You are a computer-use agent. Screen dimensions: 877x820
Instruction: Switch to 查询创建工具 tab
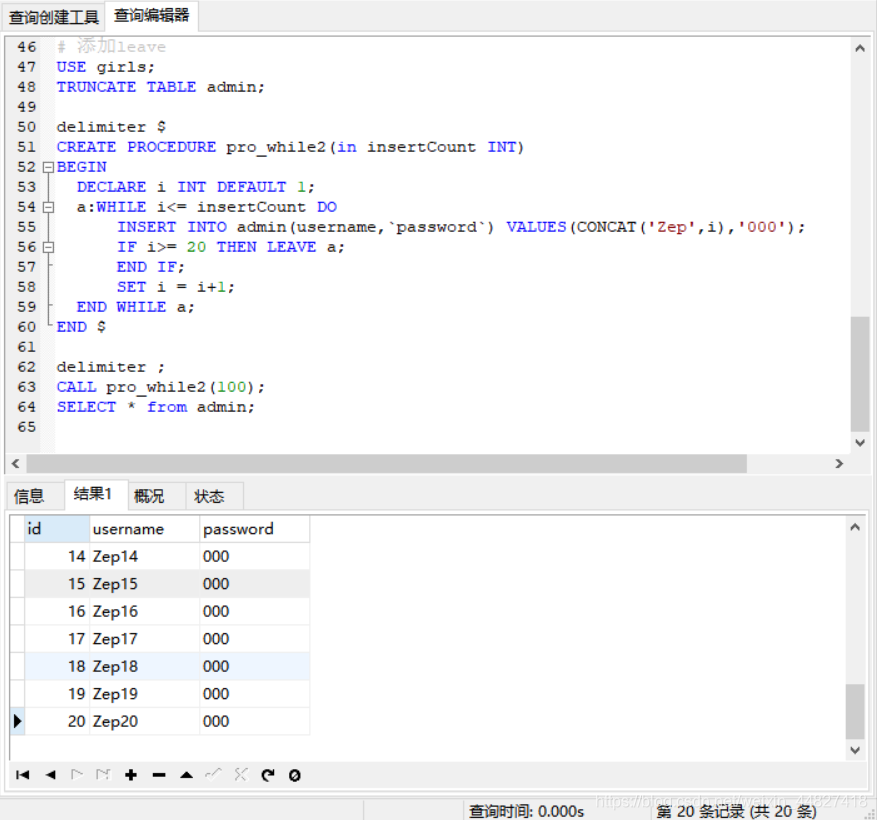click(x=54, y=17)
